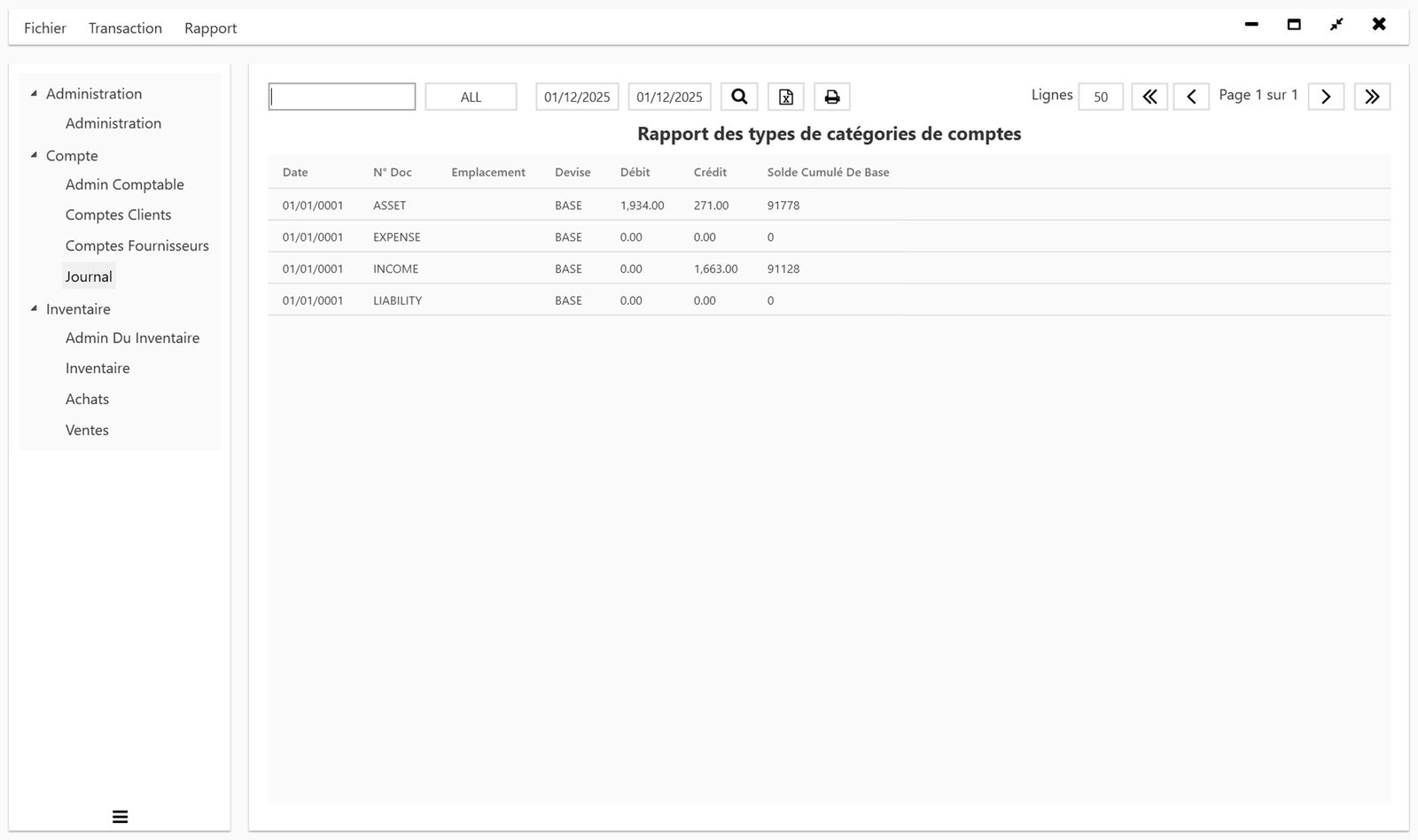Go to the previous page

click(1191, 97)
